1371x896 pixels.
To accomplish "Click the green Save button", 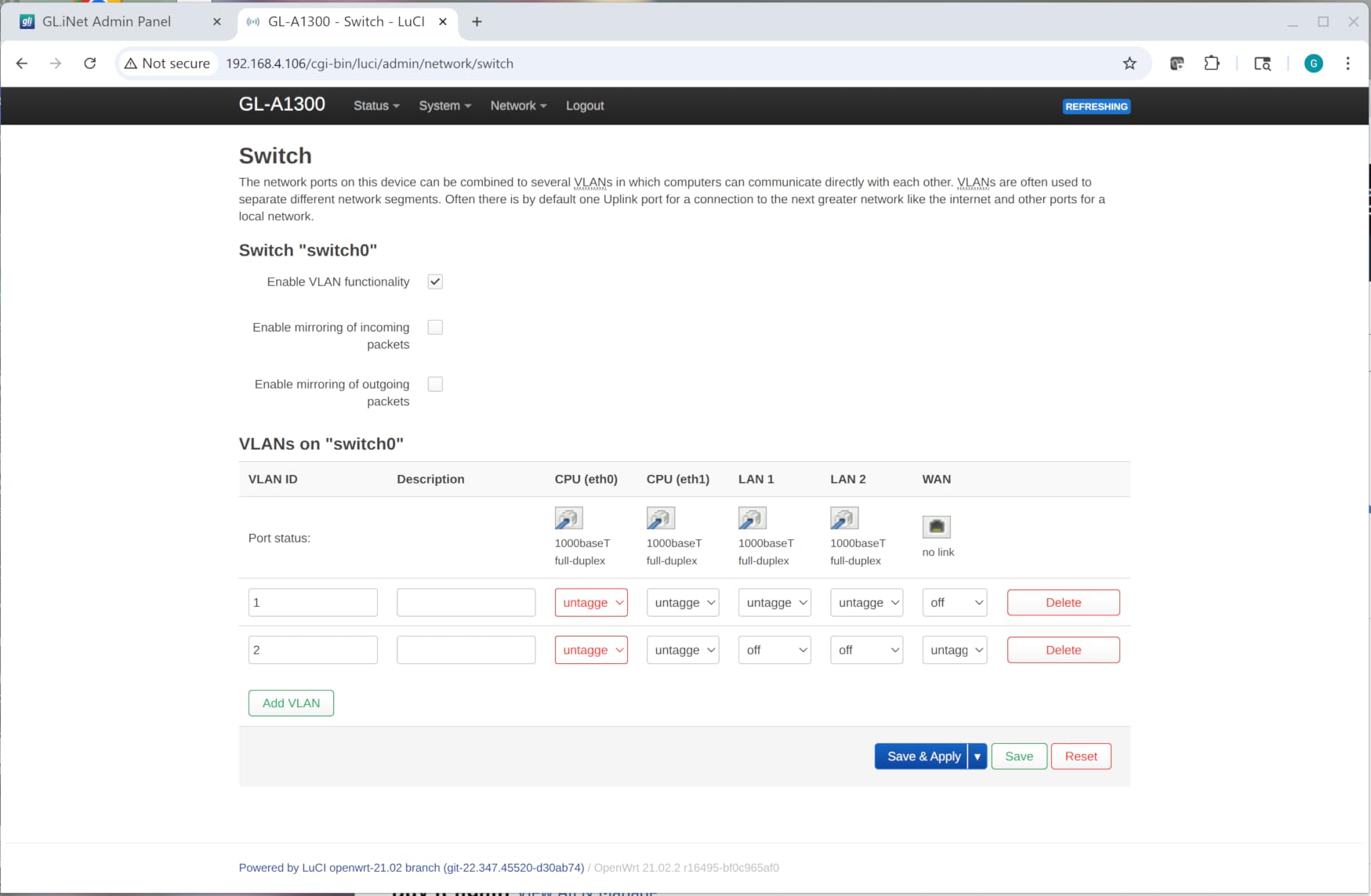I will (1019, 756).
